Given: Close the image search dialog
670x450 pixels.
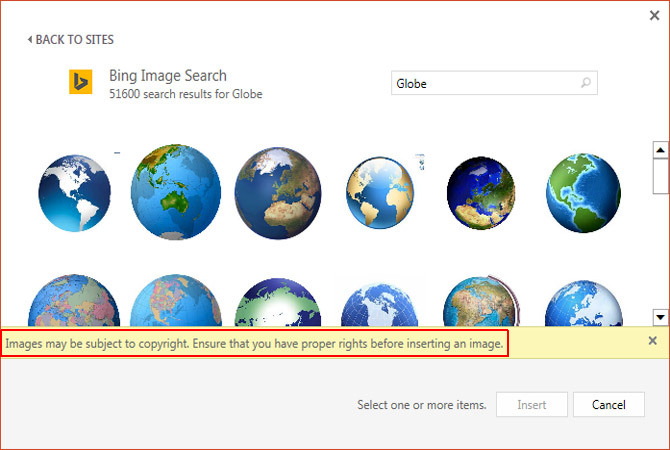Looking at the screenshot, I should click(x=654, y=15).
